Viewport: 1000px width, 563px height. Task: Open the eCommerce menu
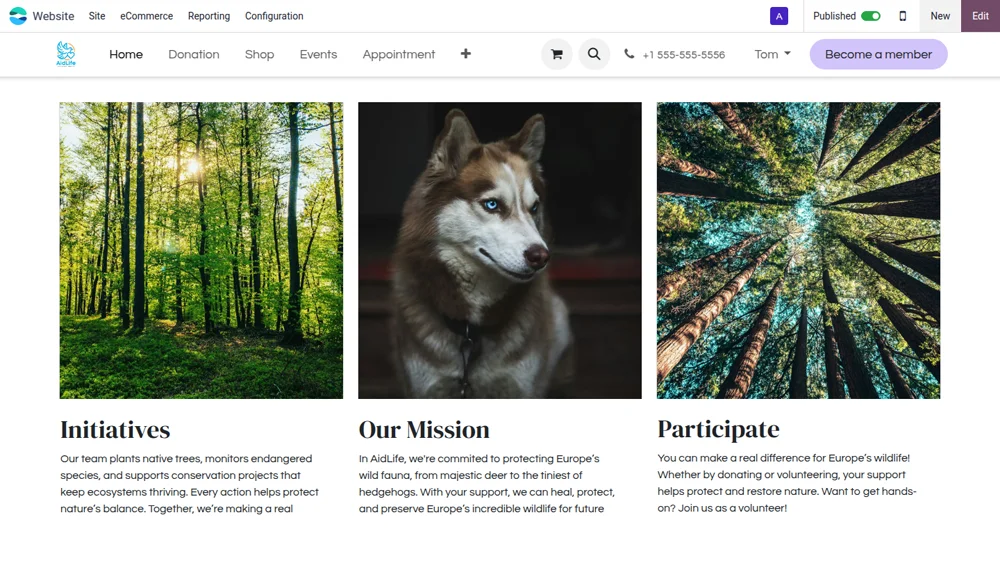(146, 16)
